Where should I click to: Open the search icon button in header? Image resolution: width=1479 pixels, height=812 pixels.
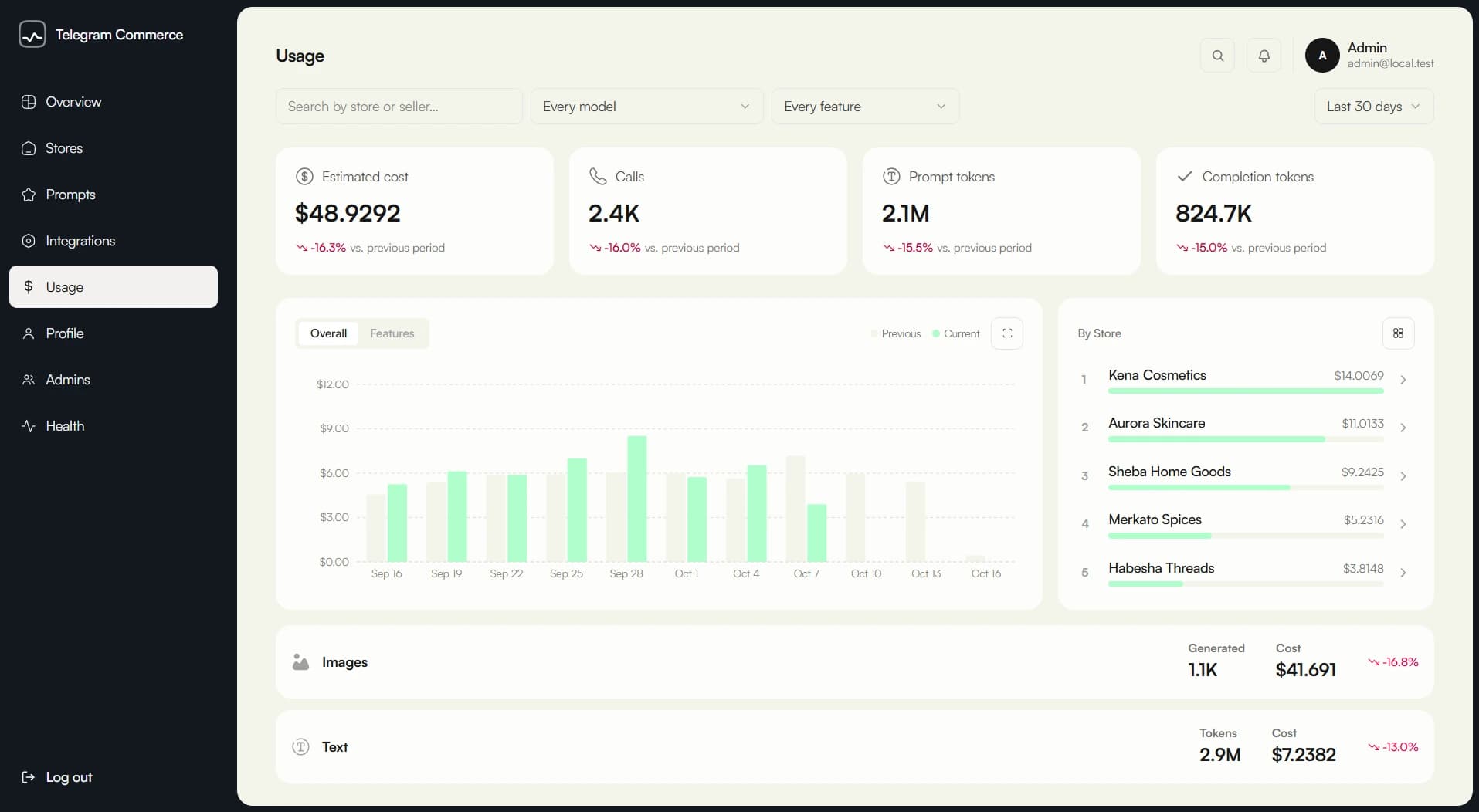(x=1218, y=56)
